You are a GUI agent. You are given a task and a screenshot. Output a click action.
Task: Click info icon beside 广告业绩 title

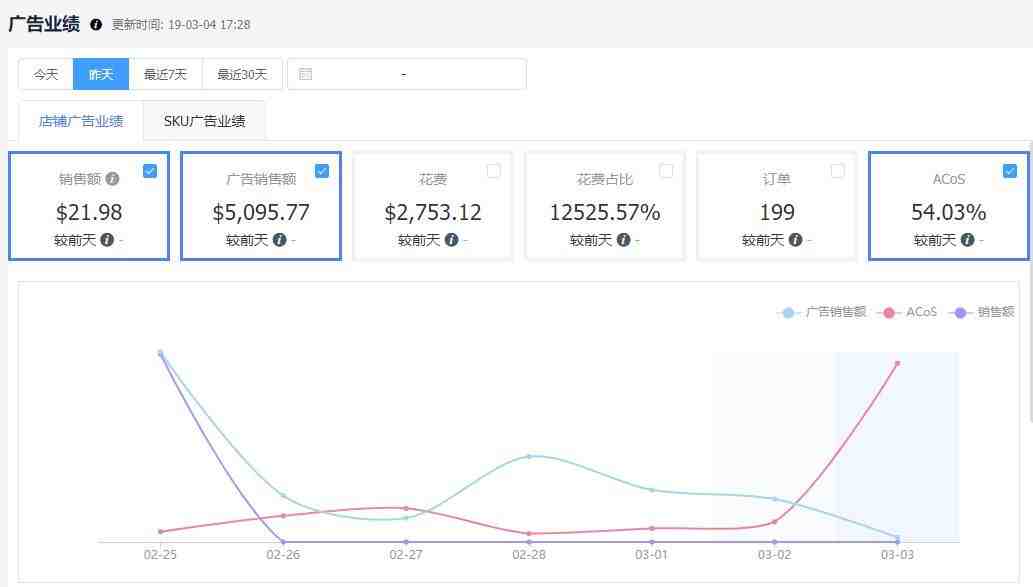(x=96, y=24)
